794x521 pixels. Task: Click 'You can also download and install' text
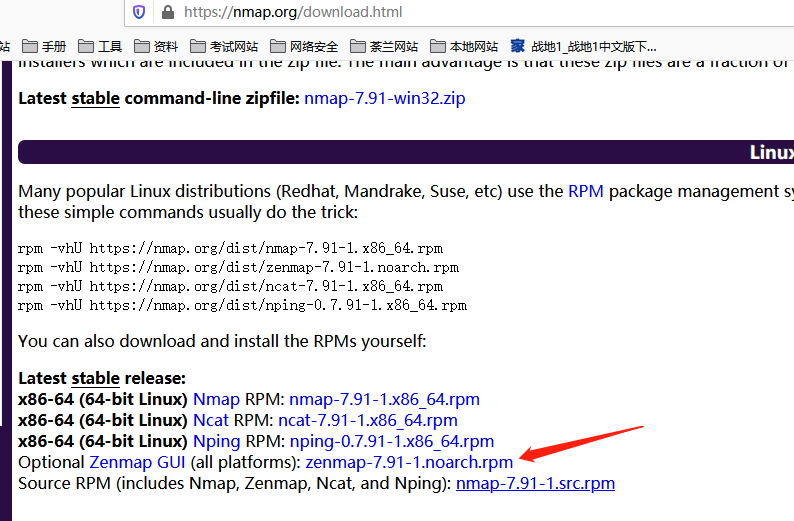point(222,341)
